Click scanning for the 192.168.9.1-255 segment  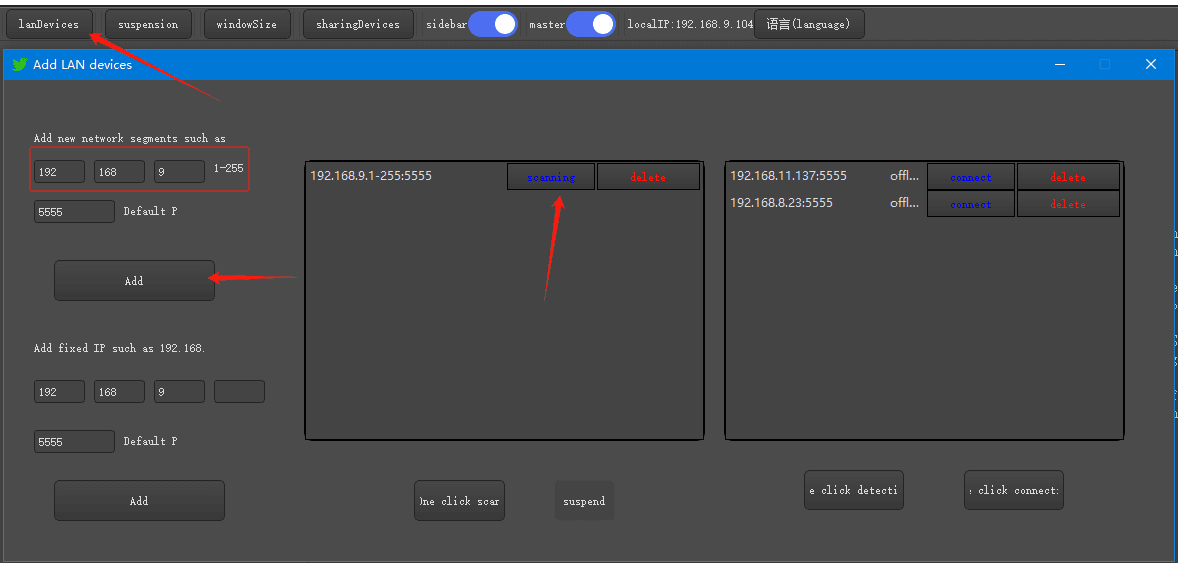click(x=551, y=177)
